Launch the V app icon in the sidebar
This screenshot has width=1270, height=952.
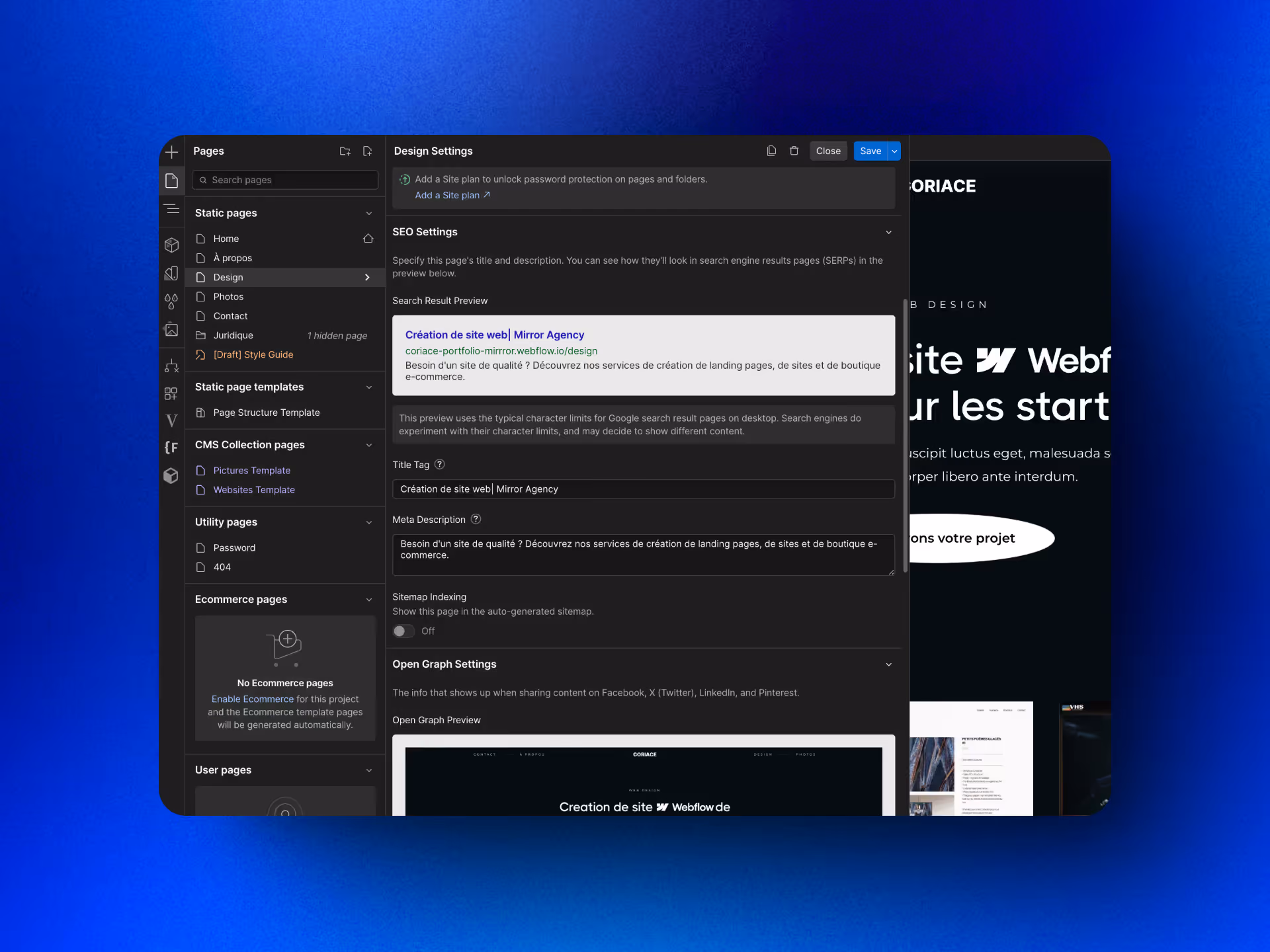pos(171,420)
